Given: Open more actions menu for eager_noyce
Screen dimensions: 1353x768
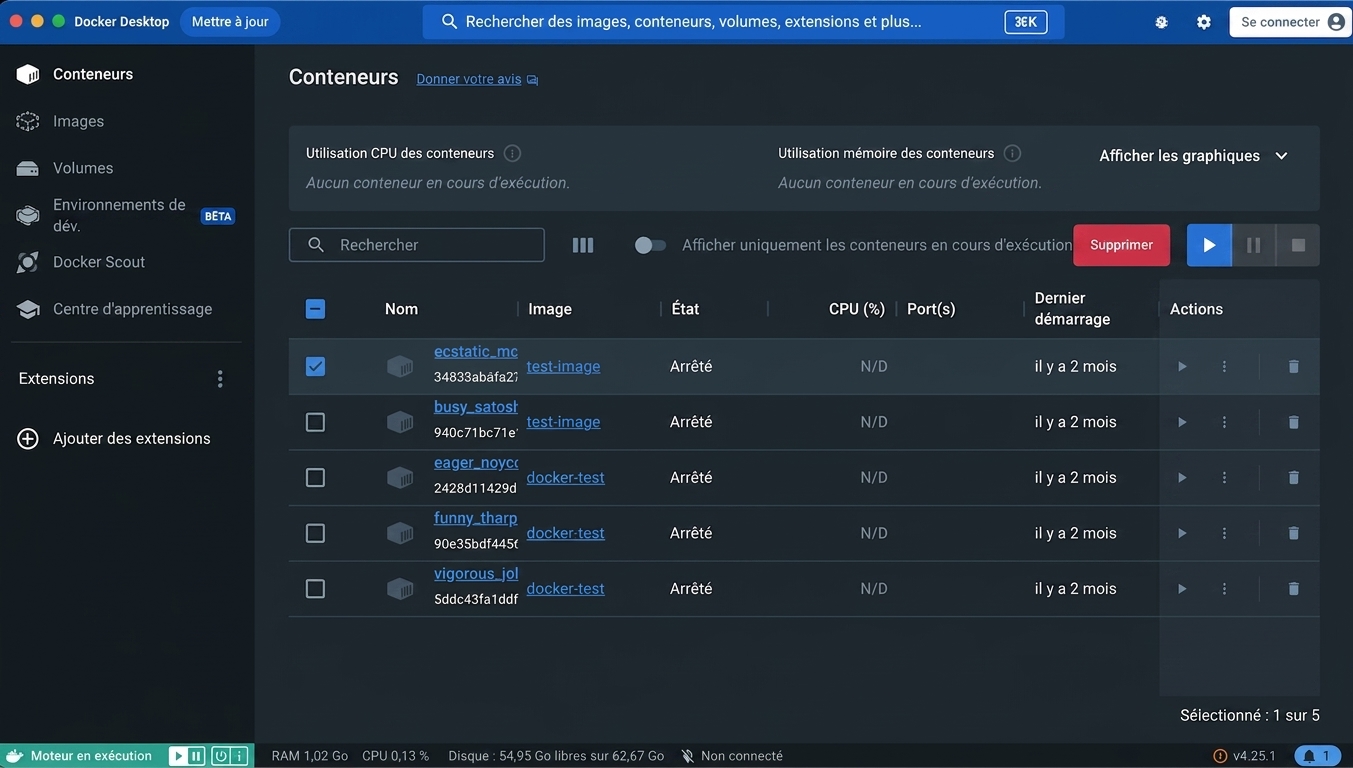Looking at the screenshot, I should 1224,478.
